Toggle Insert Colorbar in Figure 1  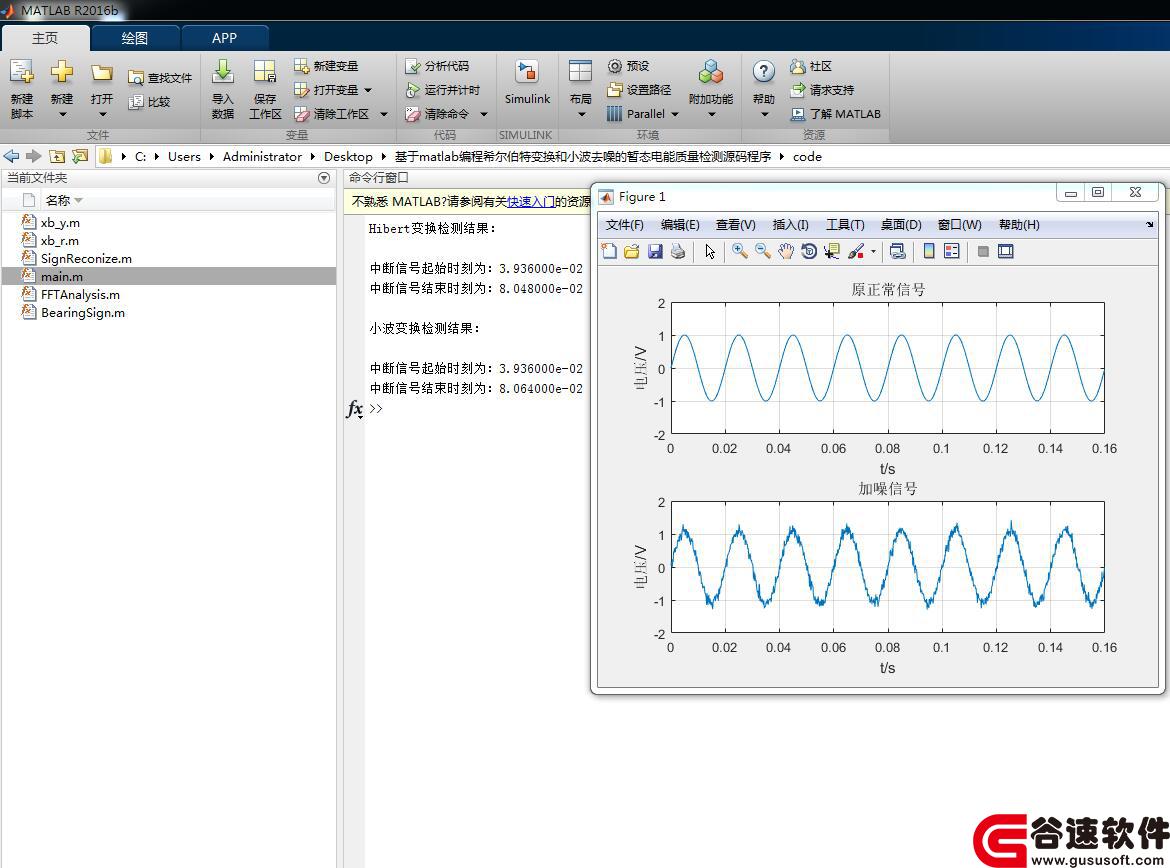[x=929, y=252]
